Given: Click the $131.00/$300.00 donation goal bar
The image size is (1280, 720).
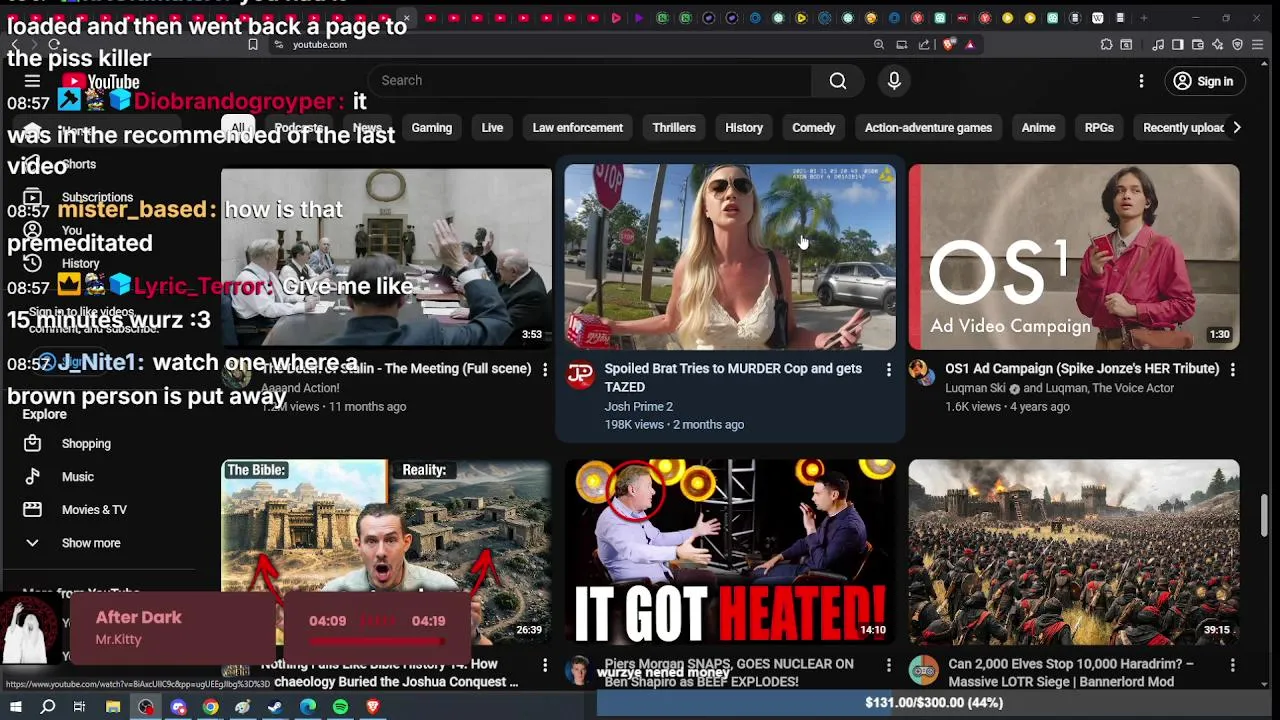Looking at the screenshot, I should 934,703.
